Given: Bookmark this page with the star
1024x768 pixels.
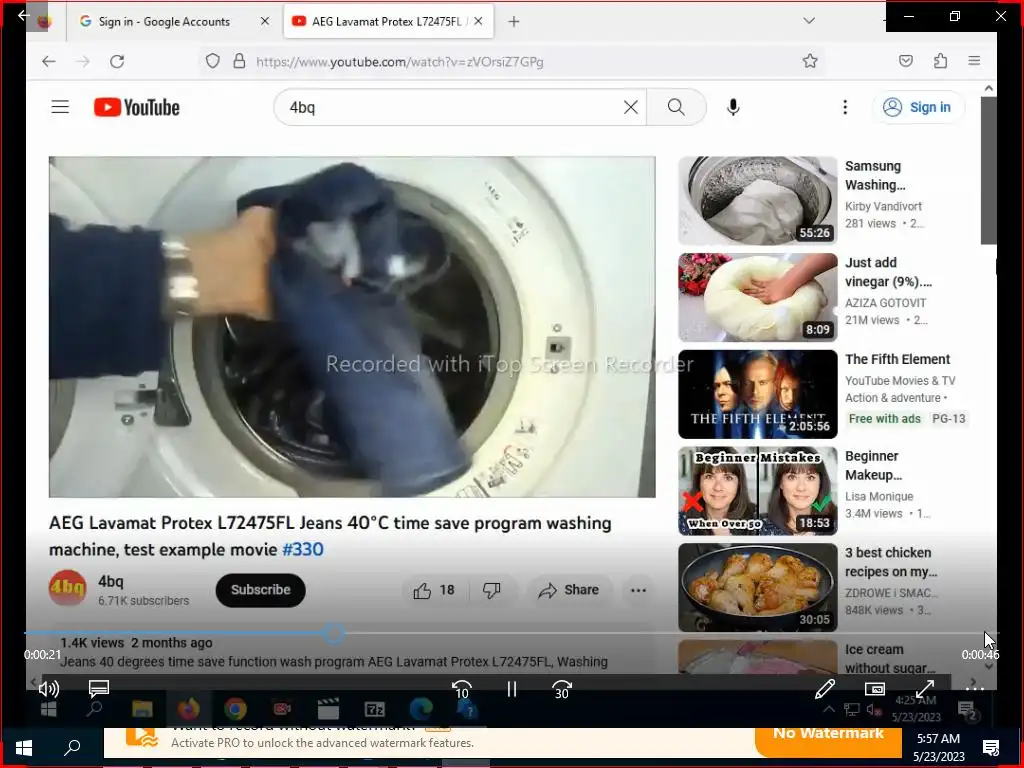Looking at the screenshot, I should coord(810,61).
